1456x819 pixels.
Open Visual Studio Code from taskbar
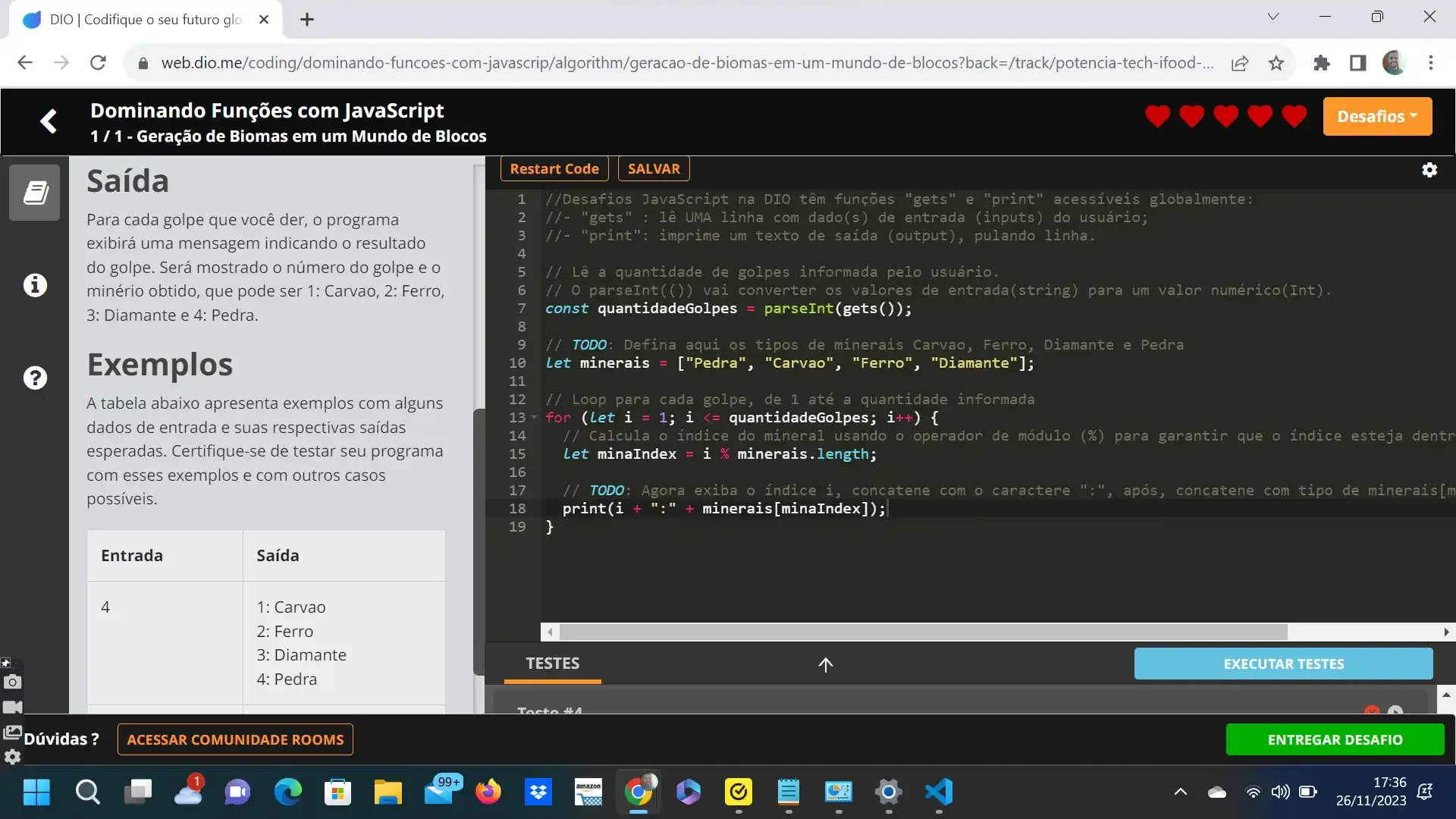click(939, 792)
